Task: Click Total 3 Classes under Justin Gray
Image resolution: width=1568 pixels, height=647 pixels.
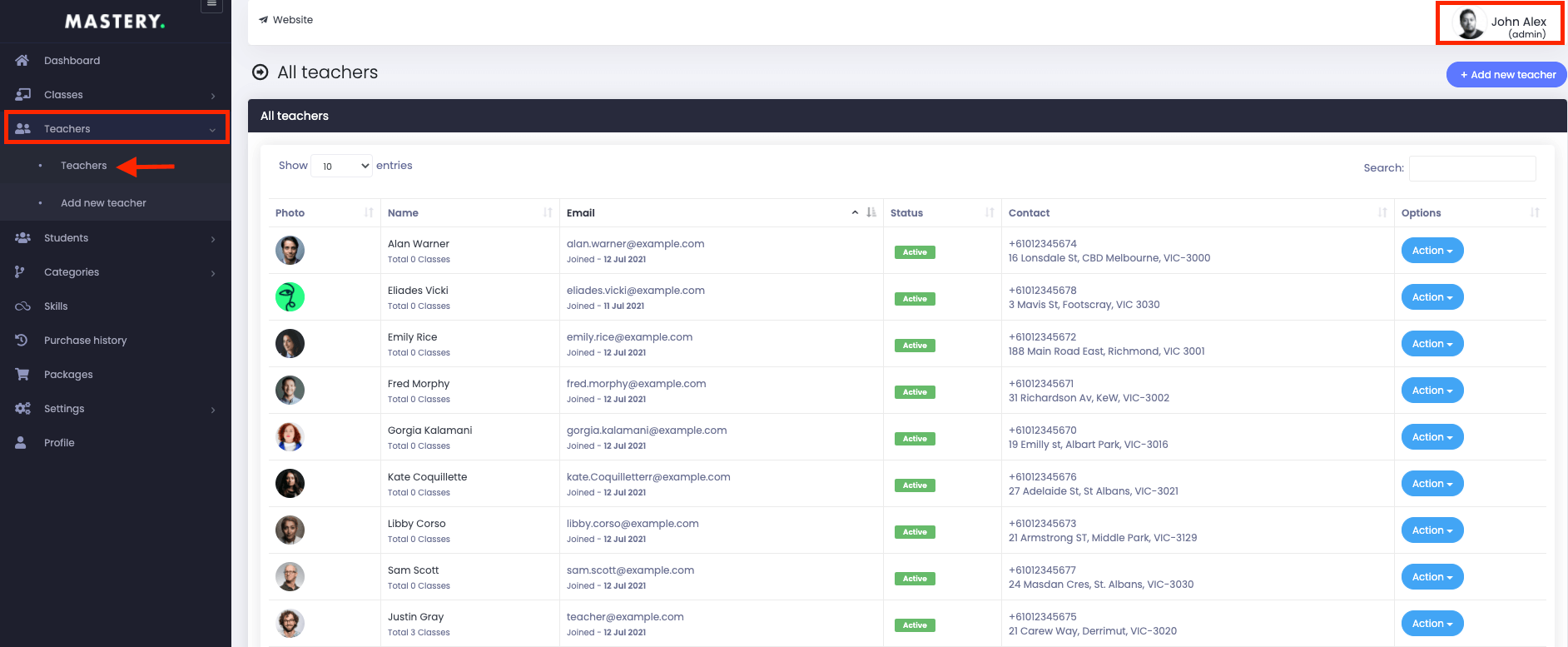Action: [x=419, y=633]
